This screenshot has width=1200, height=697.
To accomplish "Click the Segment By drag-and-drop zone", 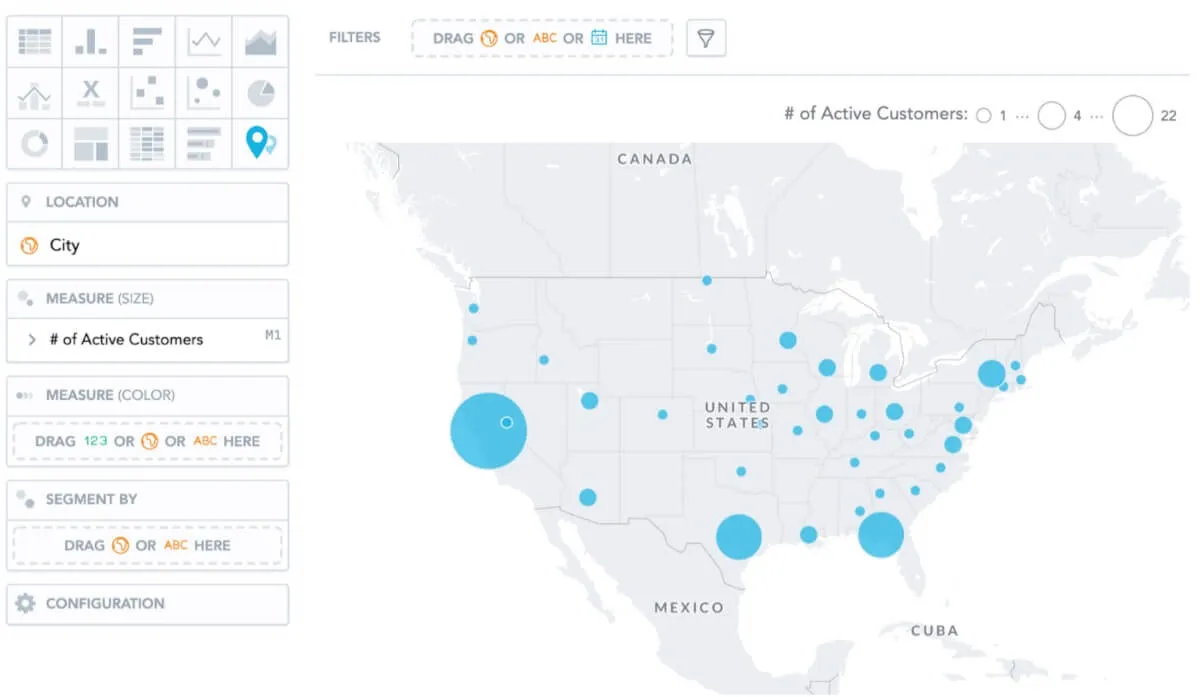I will coord(147,545).
